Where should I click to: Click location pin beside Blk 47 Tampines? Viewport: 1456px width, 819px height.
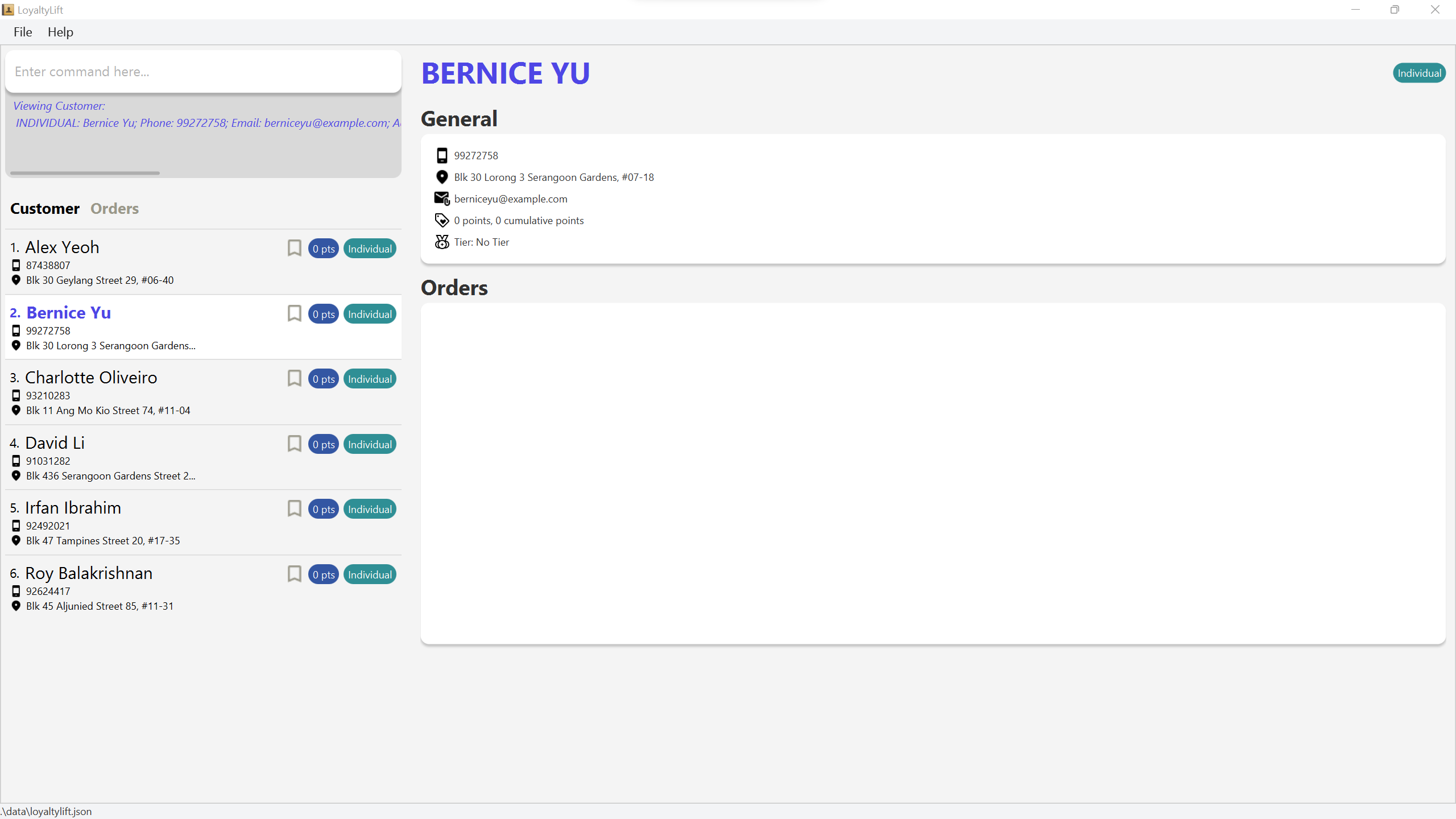16,540
